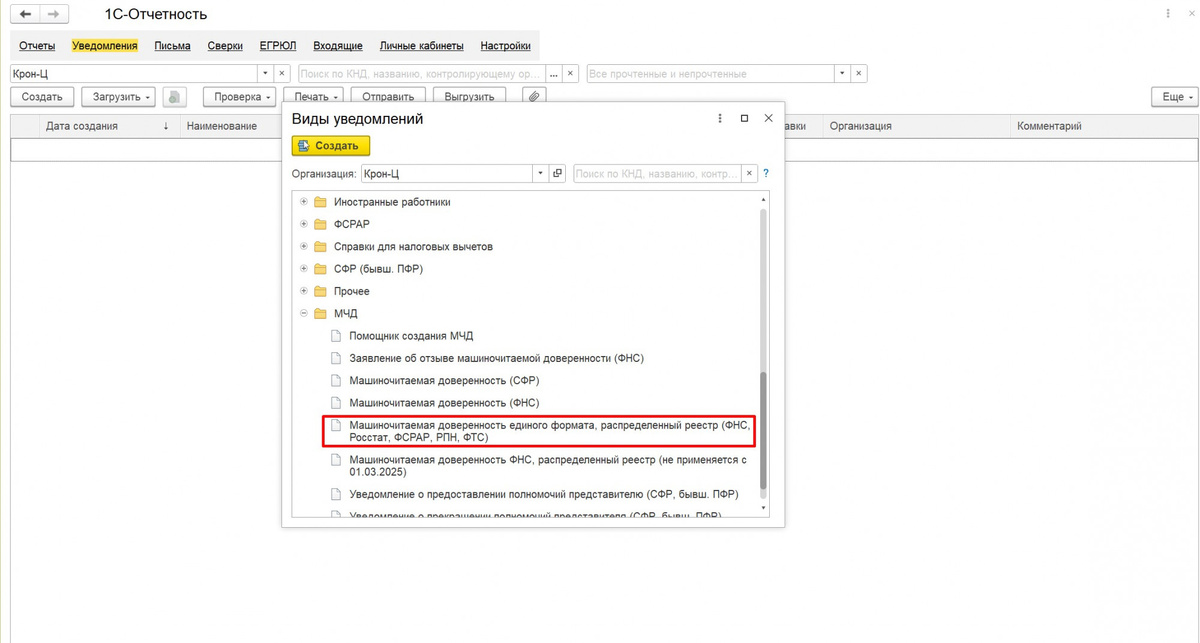1200x643 pixels.
Task: Click the МЧД folder icon
Action: coord(320,314)
